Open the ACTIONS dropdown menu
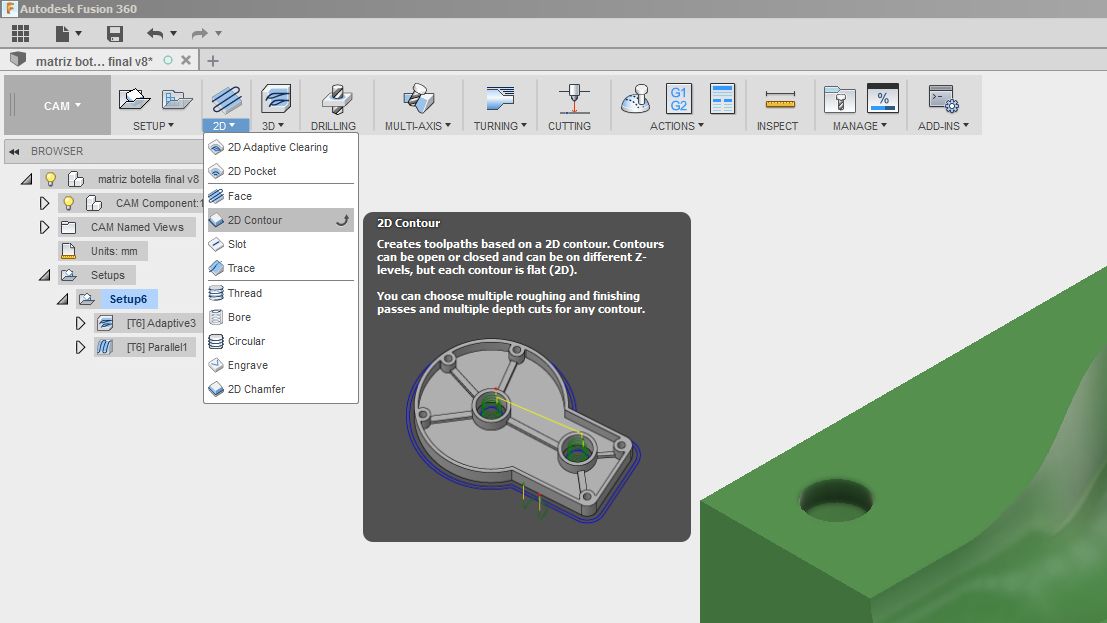The width and height of the screenshot is (1107, 623). click(x=676, y=126)
